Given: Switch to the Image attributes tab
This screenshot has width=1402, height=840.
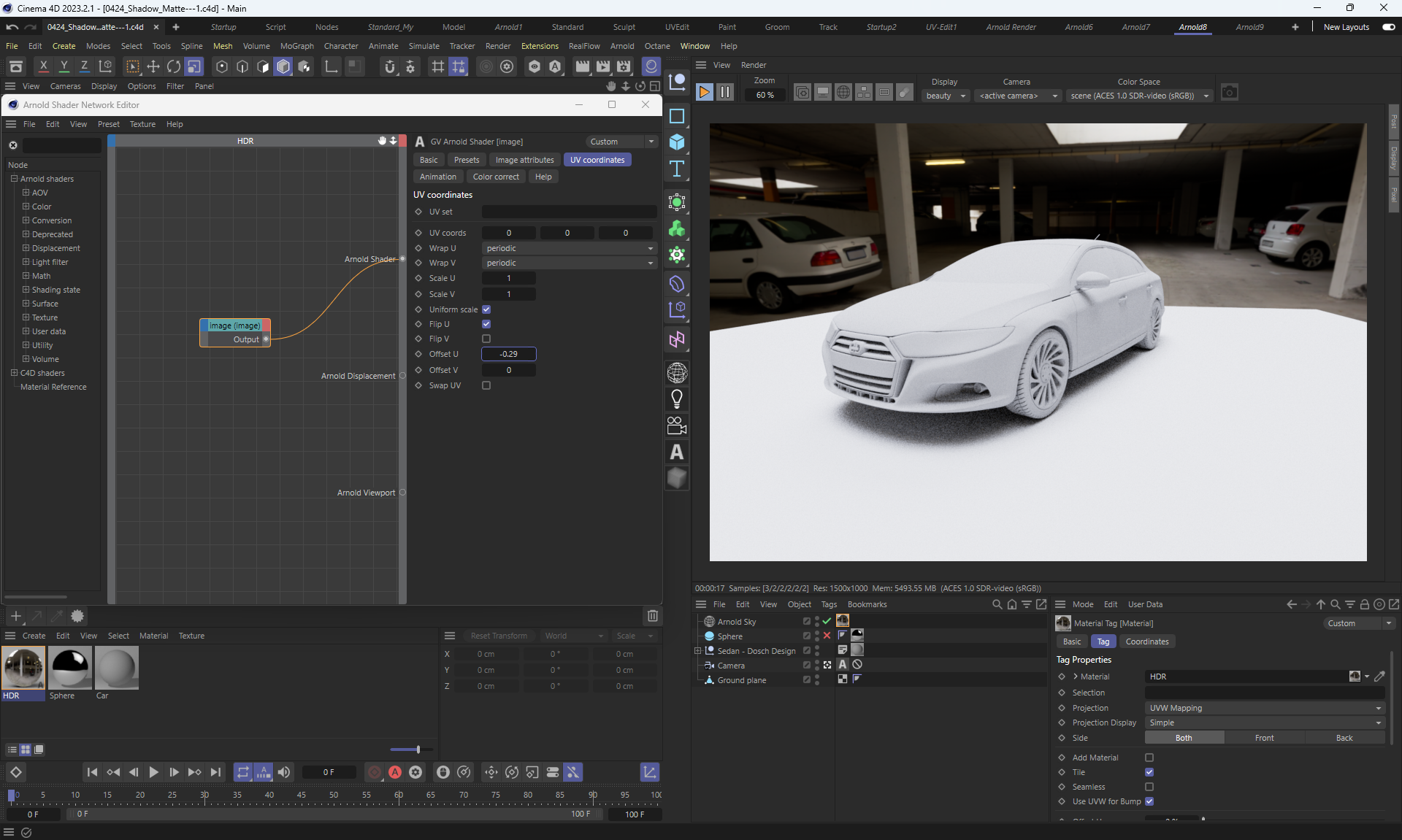Looking at the screenshot, I should [524, 160].
